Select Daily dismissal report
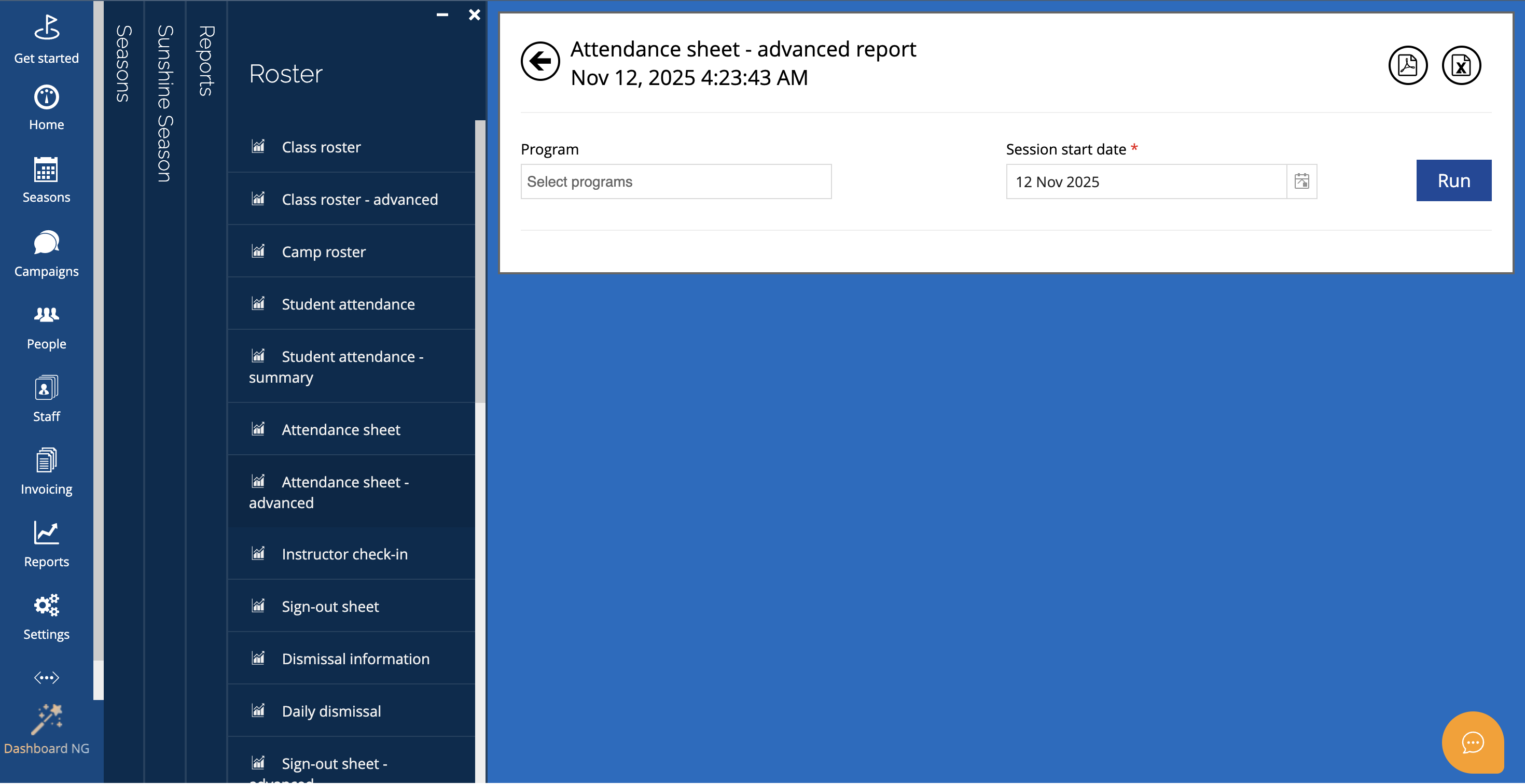 tap(331, 711)
